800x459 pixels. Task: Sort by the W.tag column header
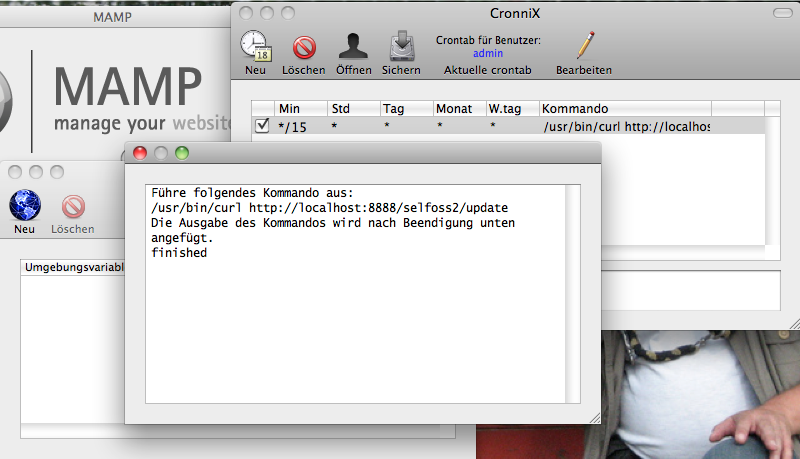point(513,109)
